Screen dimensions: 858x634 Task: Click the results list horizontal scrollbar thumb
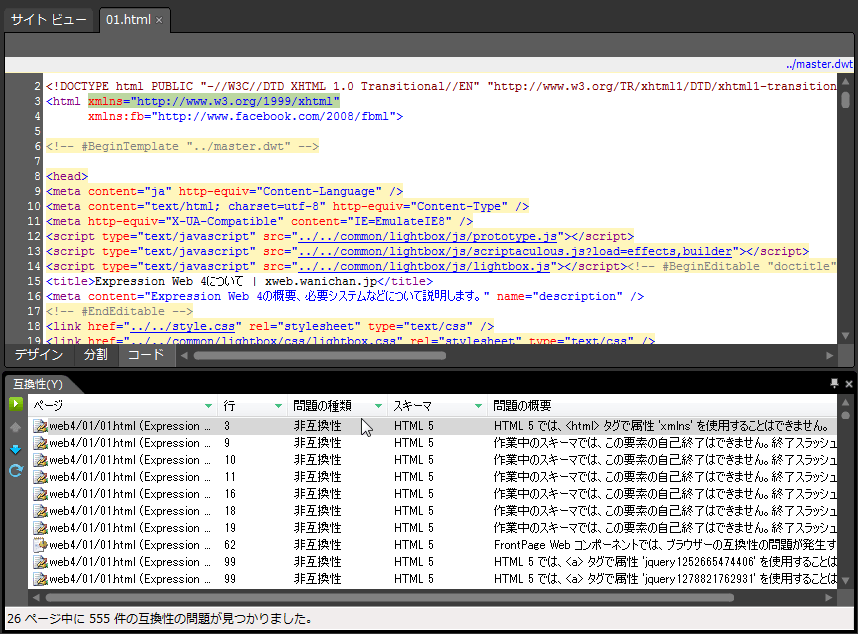[x=390, y=598]
